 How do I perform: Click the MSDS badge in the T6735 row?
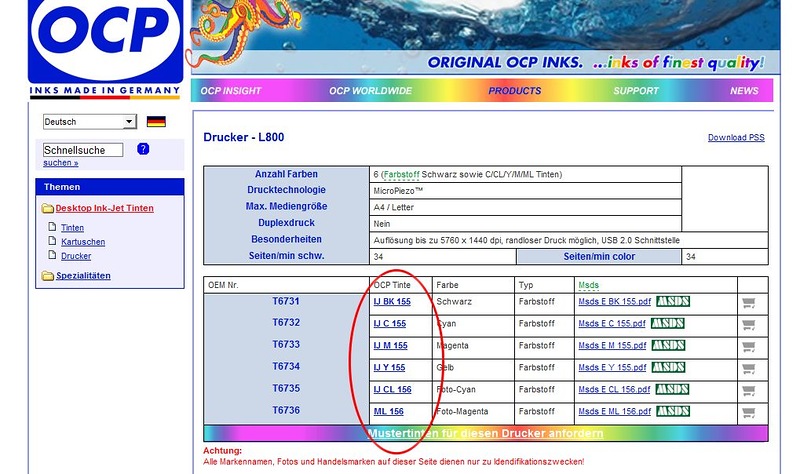pos(672,389)
